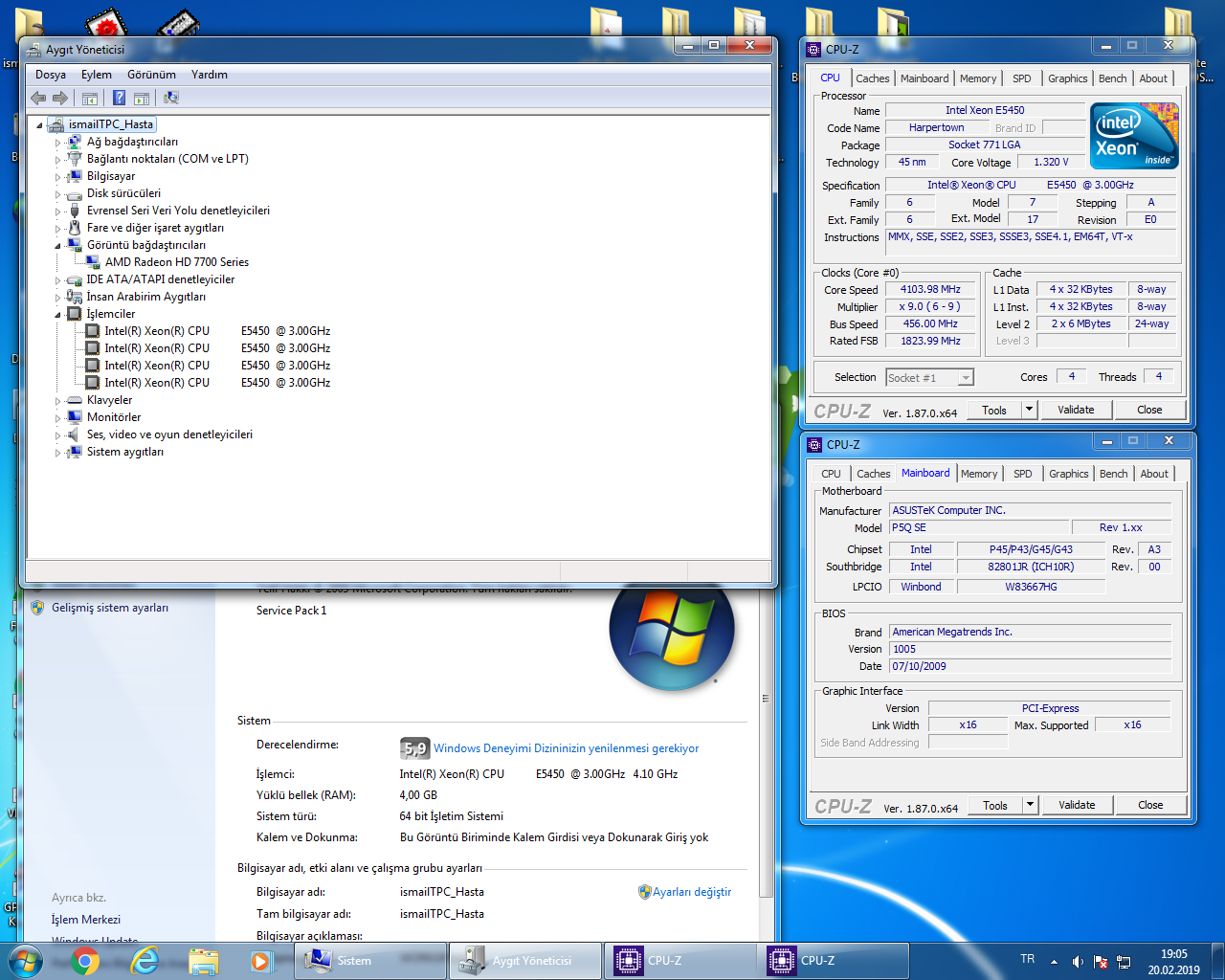Screen dimensions: 1225x980
Task: Select Bilgisayar in the device tree
Action: tap(111, 176)
